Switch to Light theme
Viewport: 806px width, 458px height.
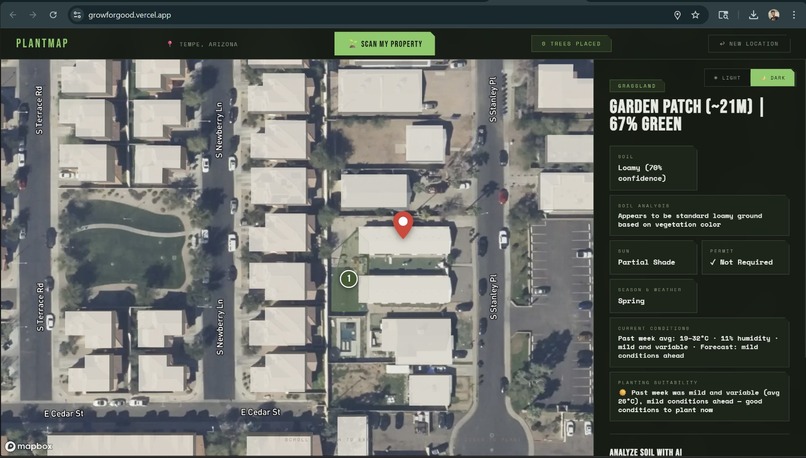(x=727, y=78)
